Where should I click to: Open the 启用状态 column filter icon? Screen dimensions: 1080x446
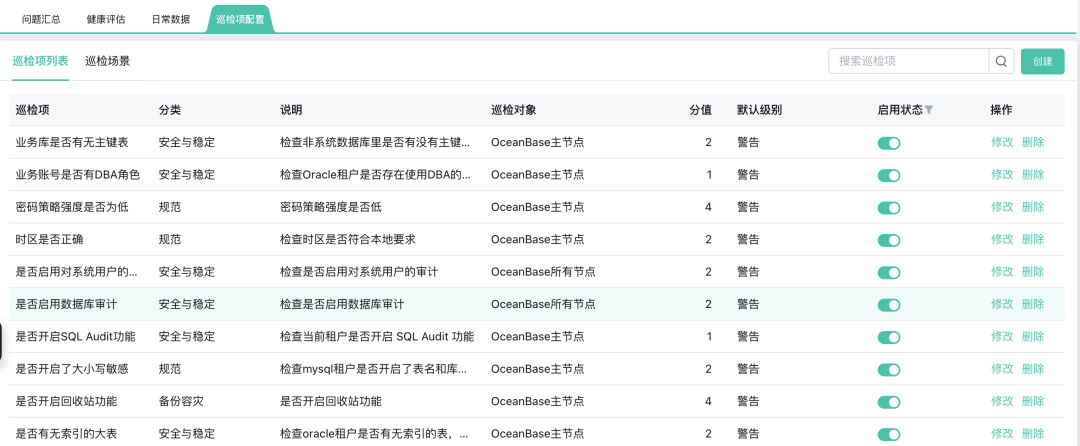928,110
